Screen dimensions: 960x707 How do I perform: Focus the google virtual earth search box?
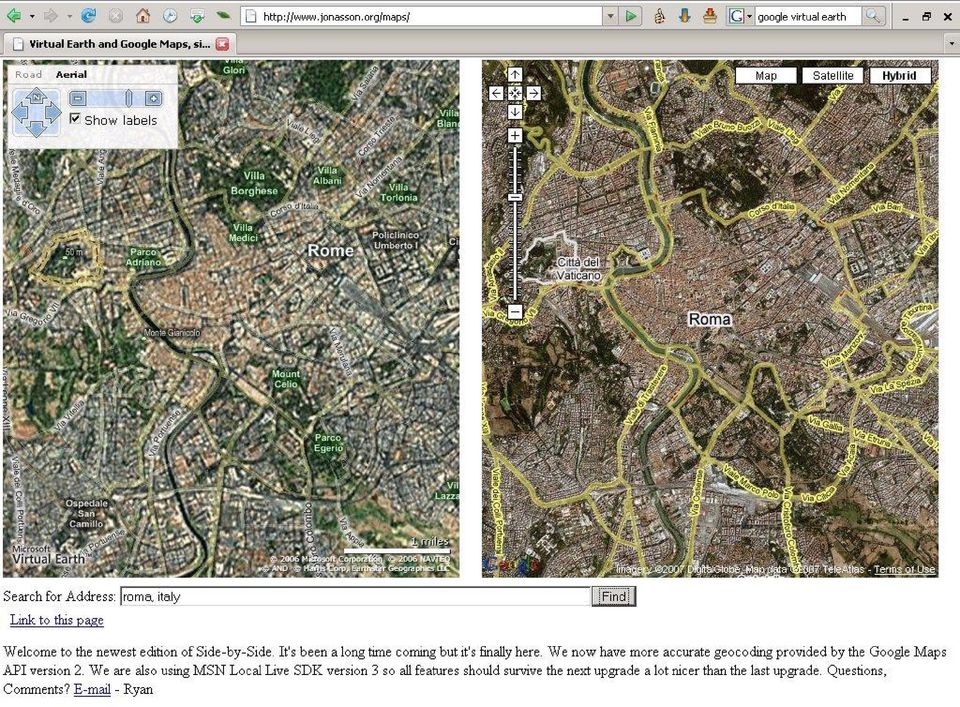pos(807,17)
